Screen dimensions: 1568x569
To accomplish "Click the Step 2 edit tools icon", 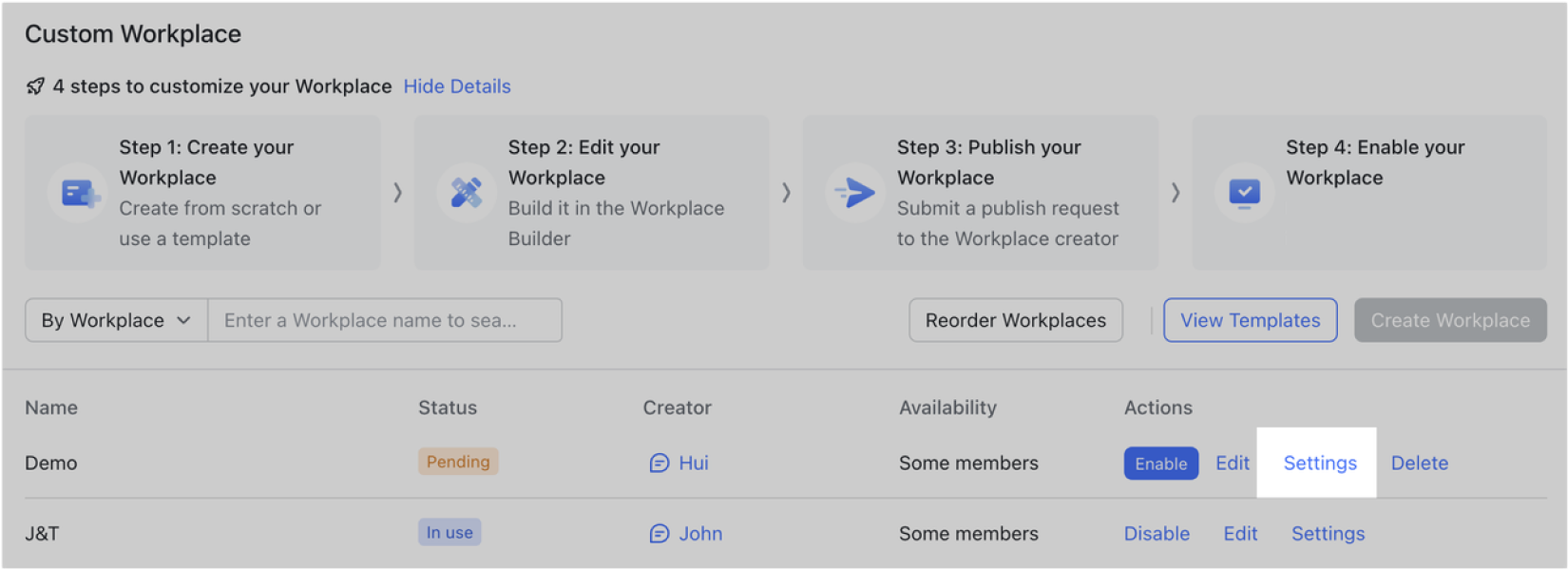I will pos(466,193).
